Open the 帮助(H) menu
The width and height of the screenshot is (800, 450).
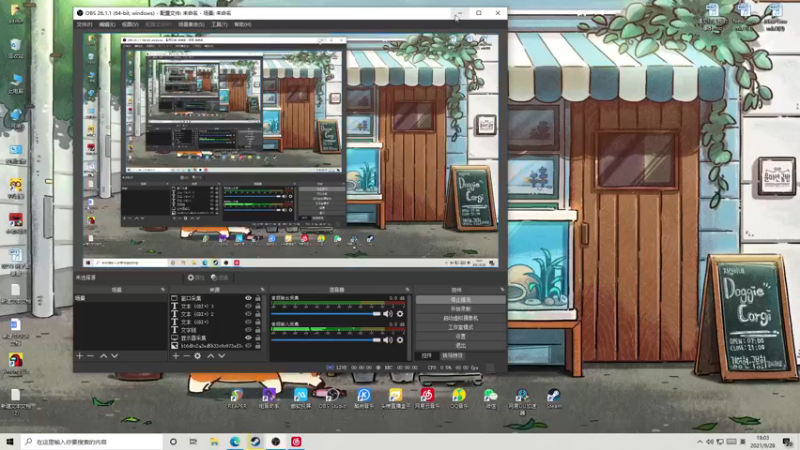point(243,24)
